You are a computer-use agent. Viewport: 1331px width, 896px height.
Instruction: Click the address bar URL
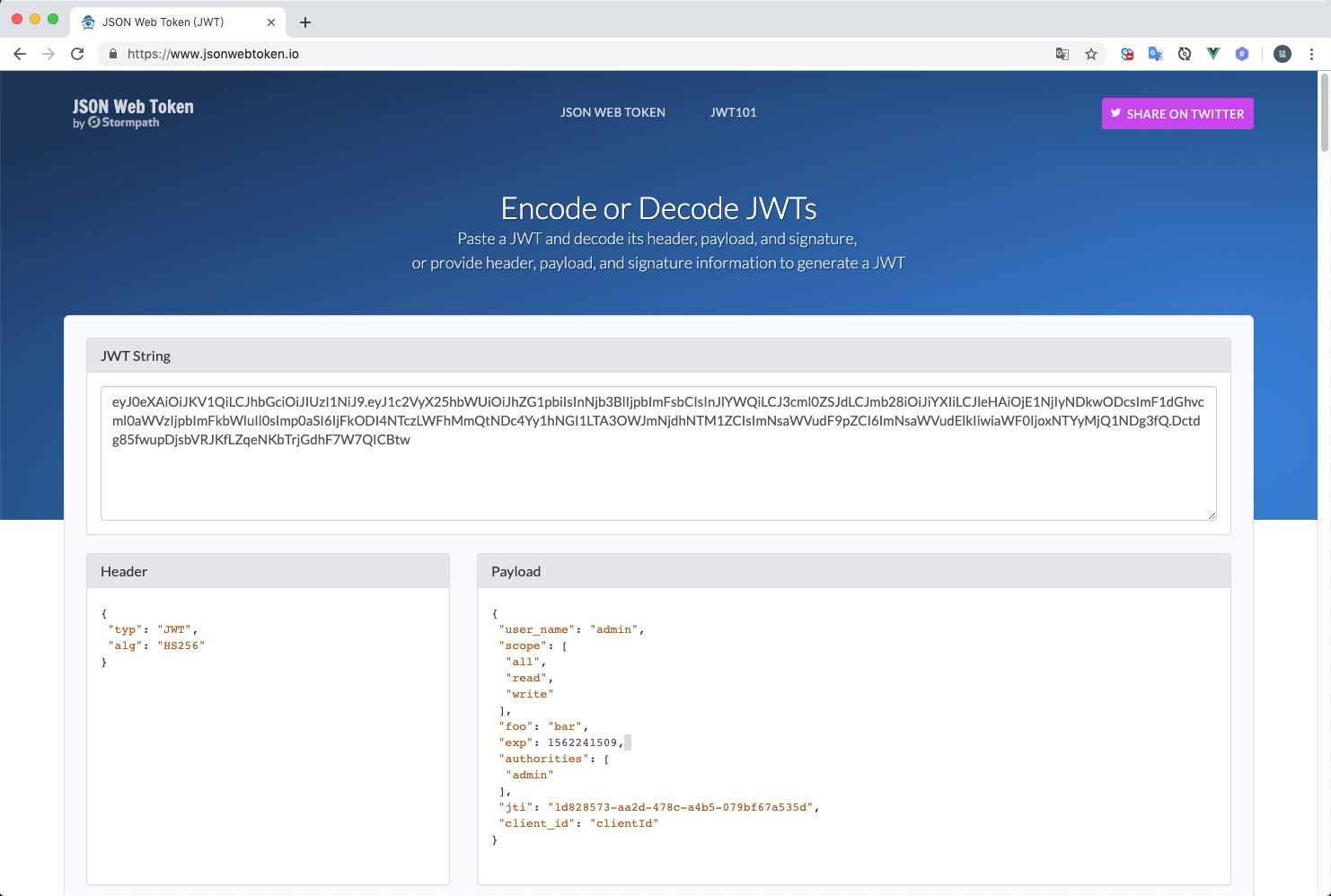[x=213, y=54]
